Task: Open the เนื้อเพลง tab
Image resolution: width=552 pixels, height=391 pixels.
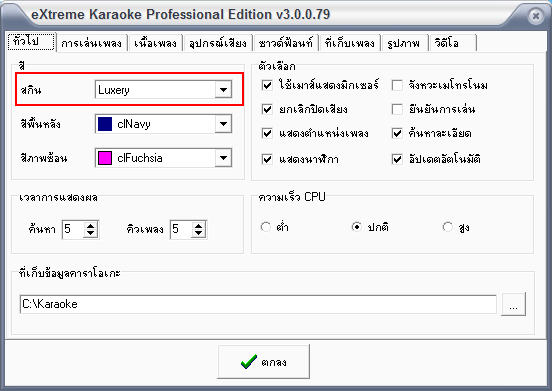Action: pyautogui.click(x=155, y=43)
